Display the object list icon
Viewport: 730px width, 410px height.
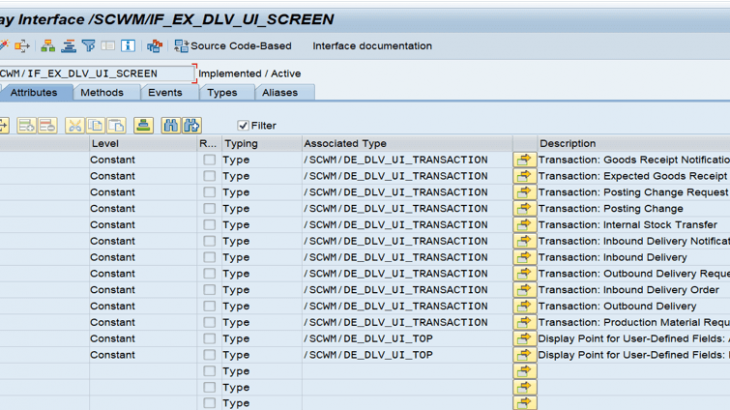68,46
